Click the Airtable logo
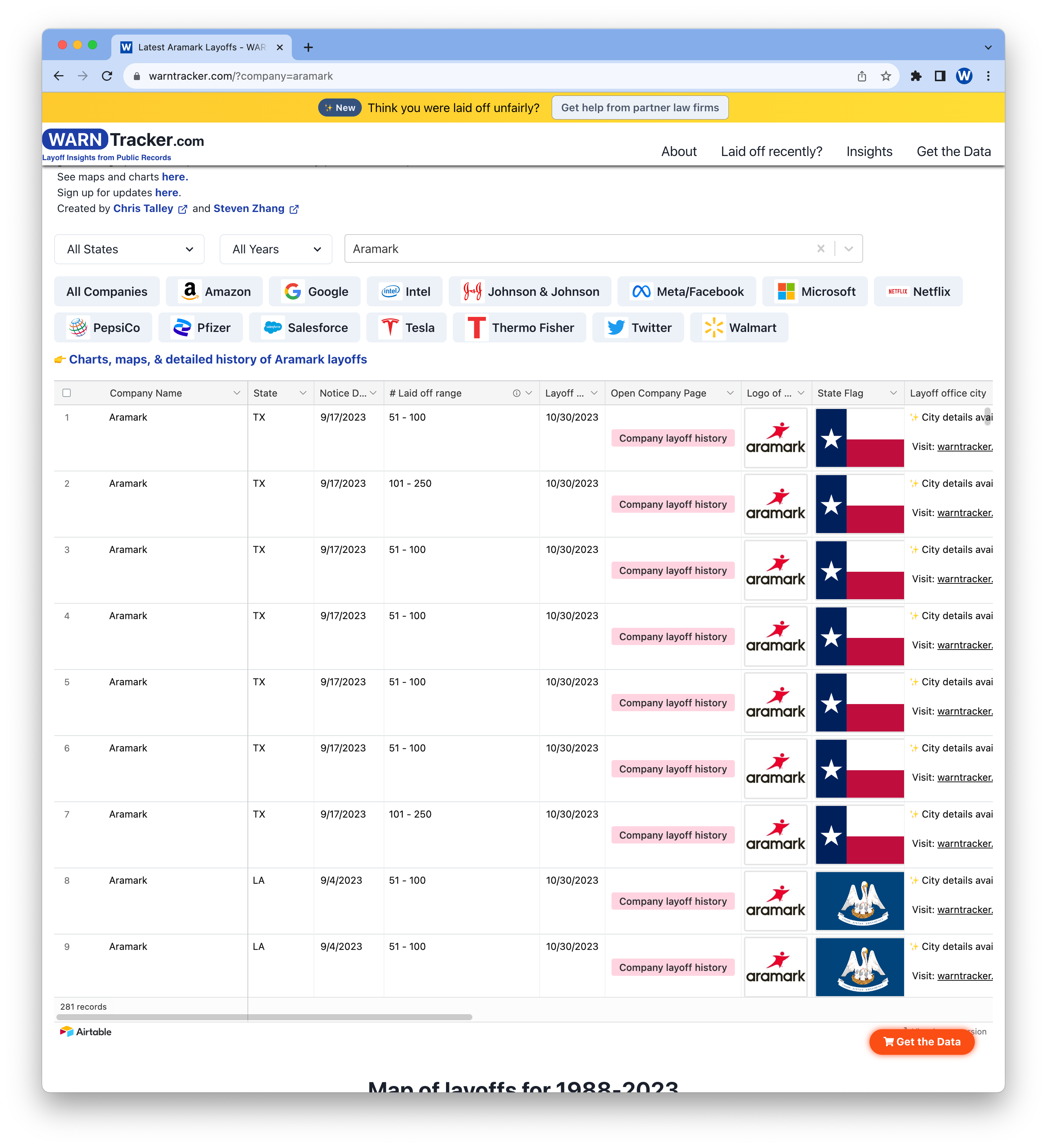Viewport: 1047px width, 1148px height. [x=86, y=1031]
